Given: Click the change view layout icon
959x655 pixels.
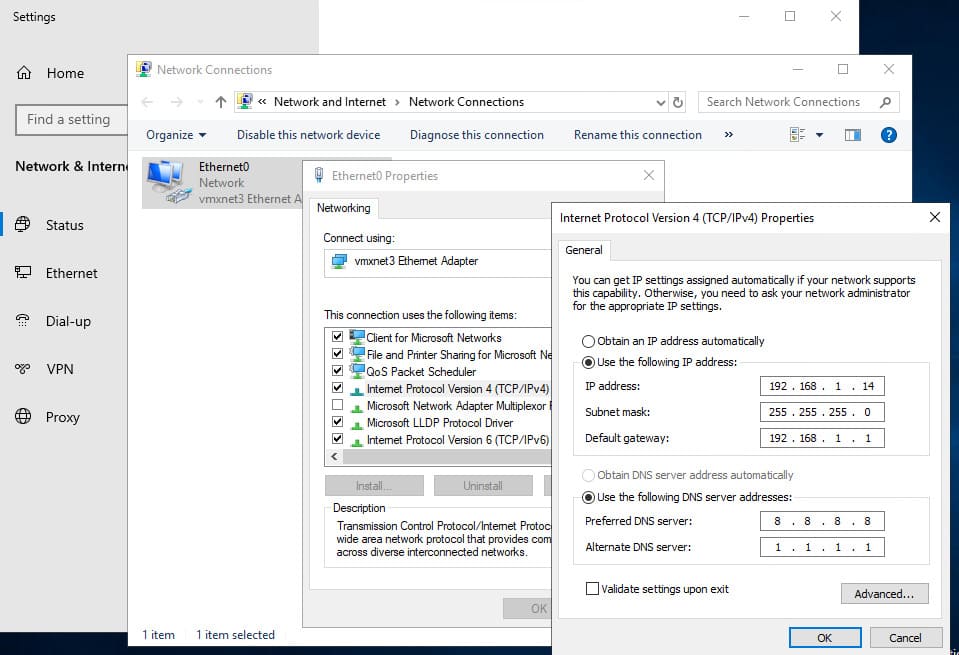Looking at the screenshot, I should pos(798,135).
